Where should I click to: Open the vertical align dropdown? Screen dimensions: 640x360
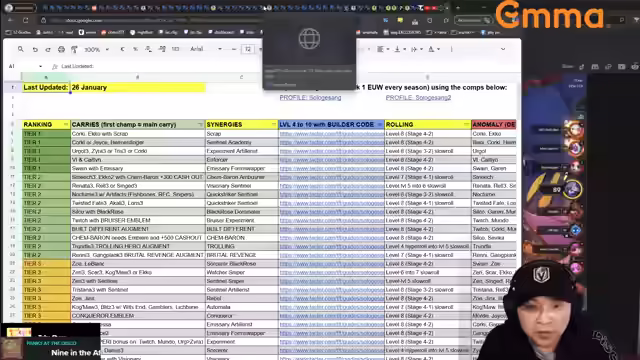click(400, 49)
